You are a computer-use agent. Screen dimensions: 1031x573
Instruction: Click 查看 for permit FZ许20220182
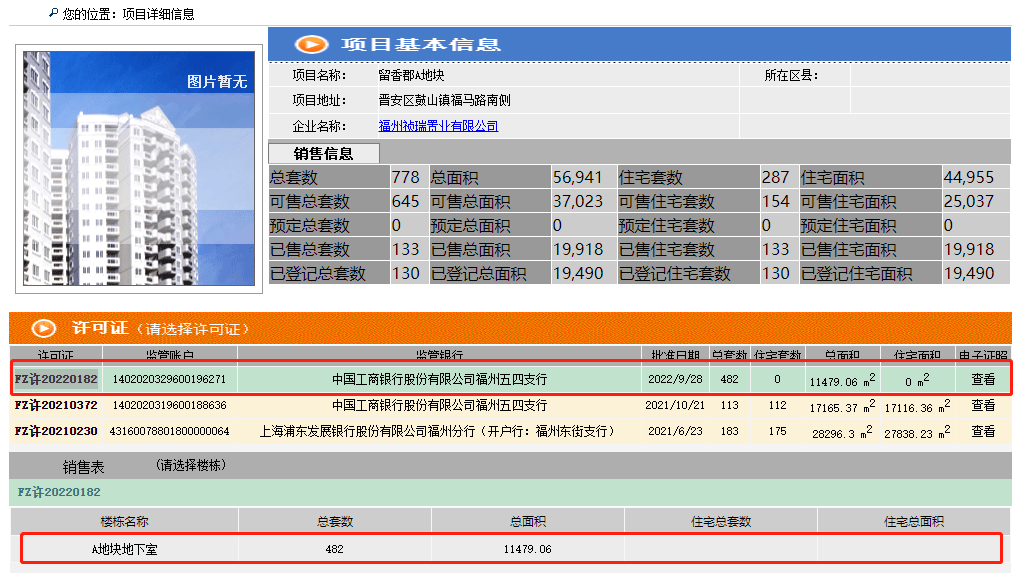(x=983, y=379)
